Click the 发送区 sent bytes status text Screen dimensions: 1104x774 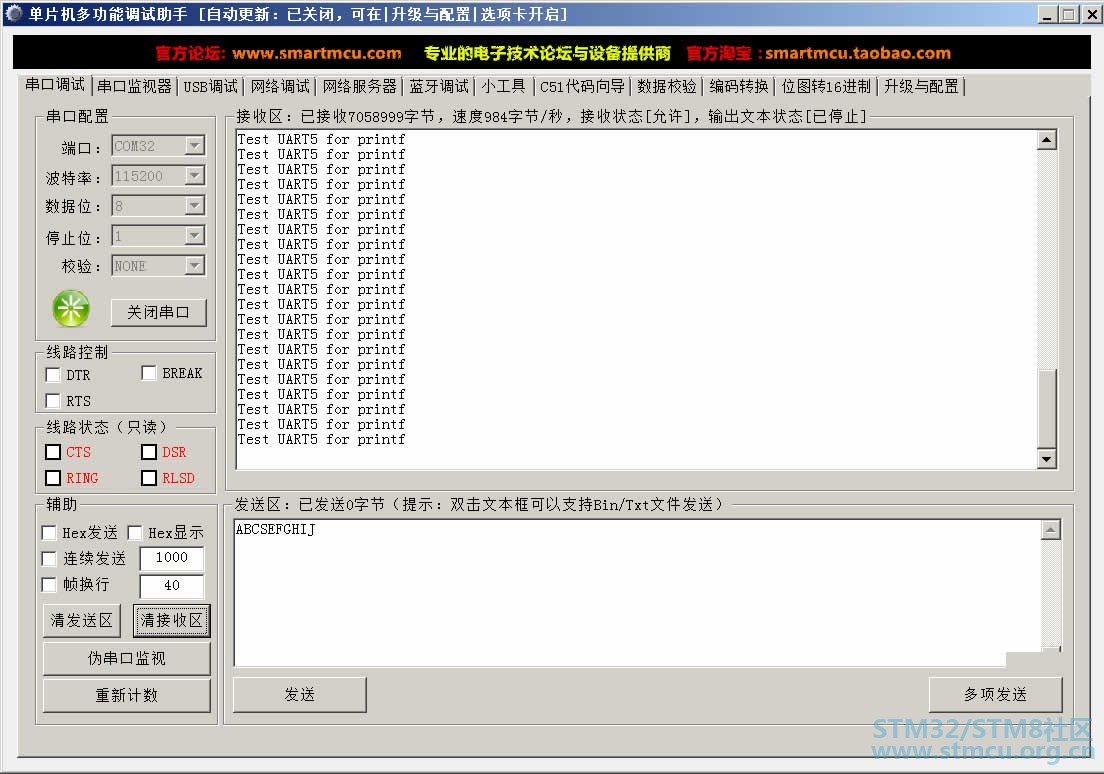[479, 504]
